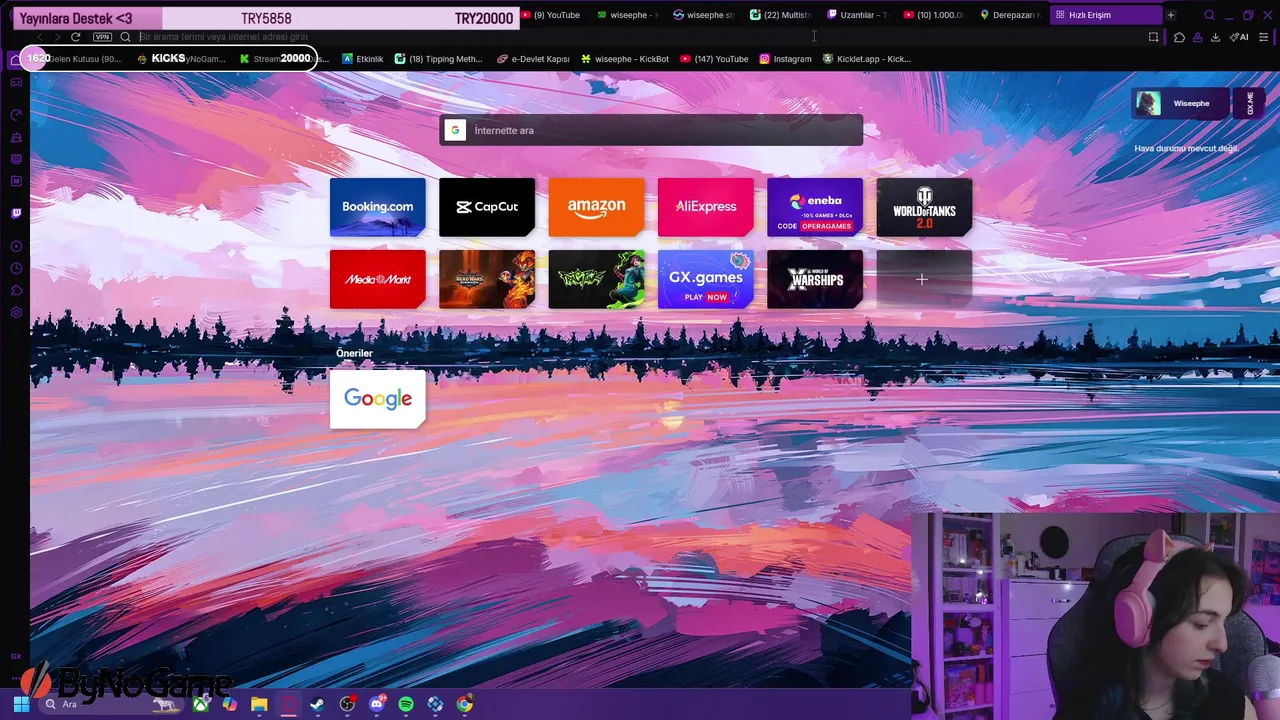Open the Eneba speed dial tile
Viewport: 1280px width, 720px height.
pyautogui.click(x=815, y=207)
